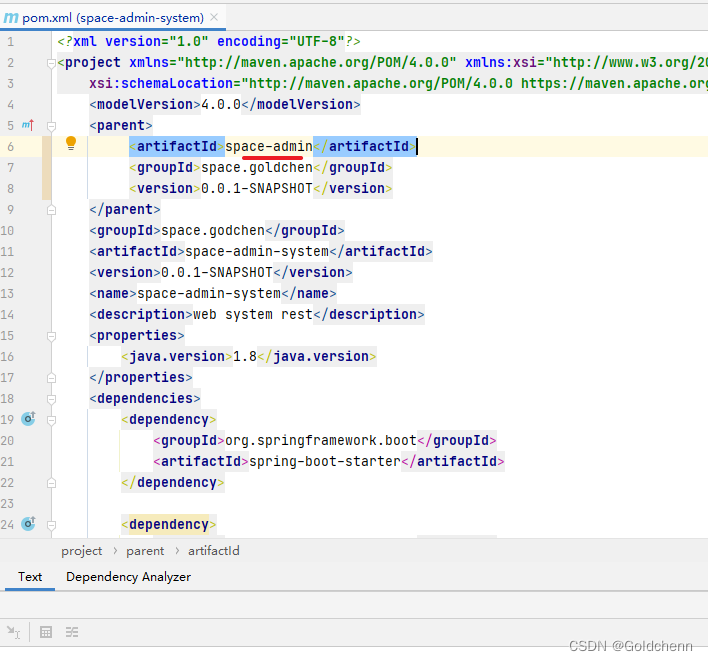Click the 'project' breadcrumb
Viewport: 708px width, 661px height.
82,551
